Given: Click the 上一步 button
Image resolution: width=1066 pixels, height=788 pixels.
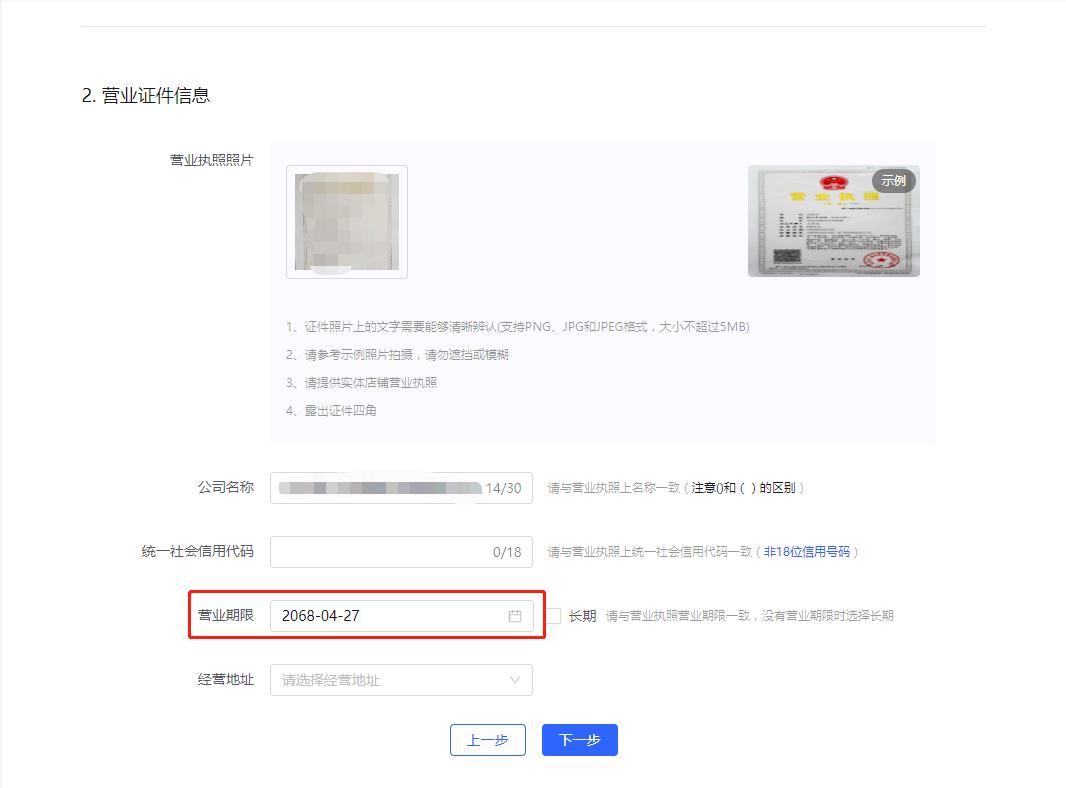Looking at the screenshot, I should tap(487, 740).
